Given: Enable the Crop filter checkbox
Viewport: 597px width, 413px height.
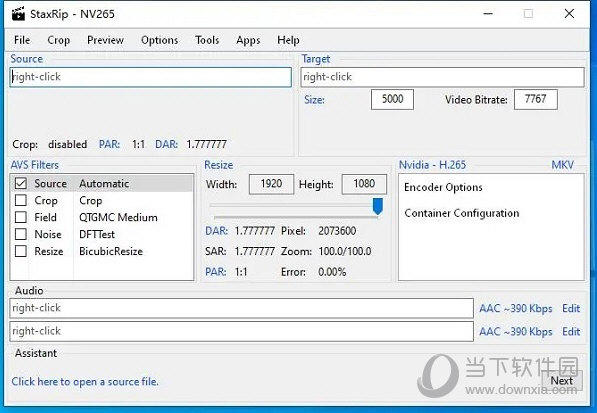Looking at the screenshot, I should pos(21,200).
